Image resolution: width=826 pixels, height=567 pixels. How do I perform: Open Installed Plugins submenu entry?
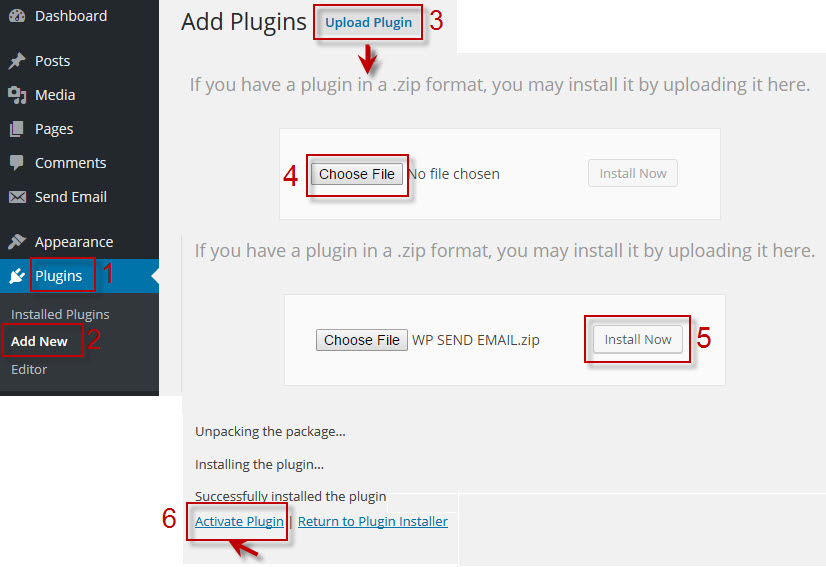(x=60, y=315)
